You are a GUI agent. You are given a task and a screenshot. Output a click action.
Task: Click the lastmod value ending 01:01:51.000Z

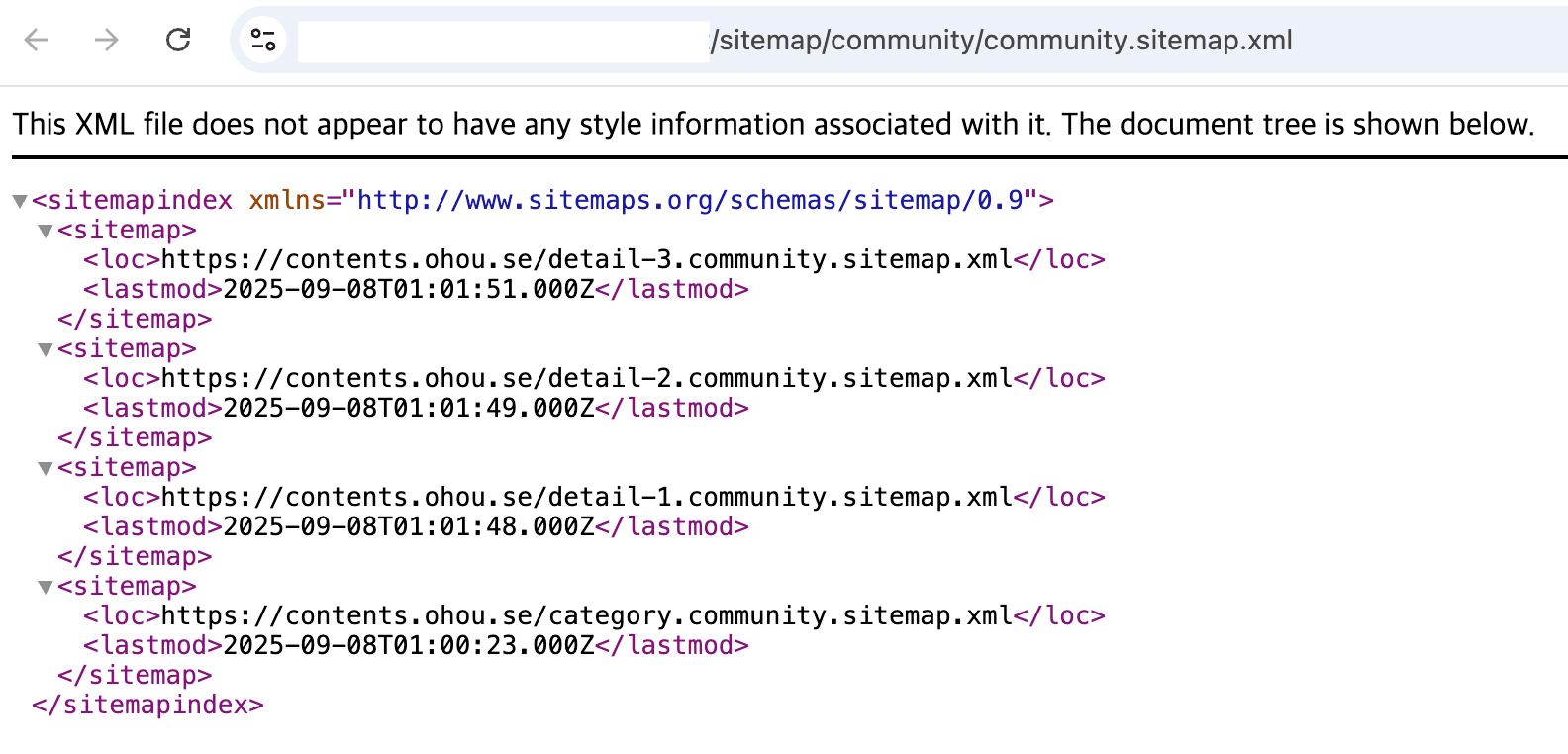tap(408, 289)
